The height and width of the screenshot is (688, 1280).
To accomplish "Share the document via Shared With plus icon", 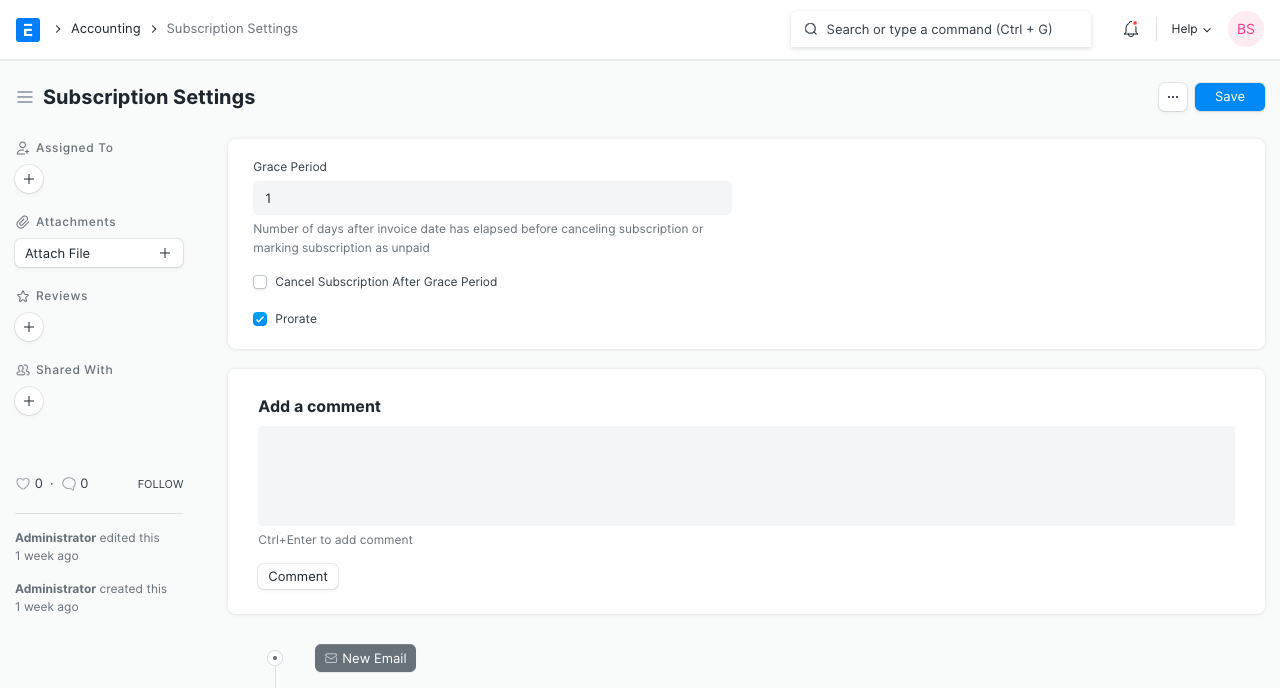I will point(28,401).
